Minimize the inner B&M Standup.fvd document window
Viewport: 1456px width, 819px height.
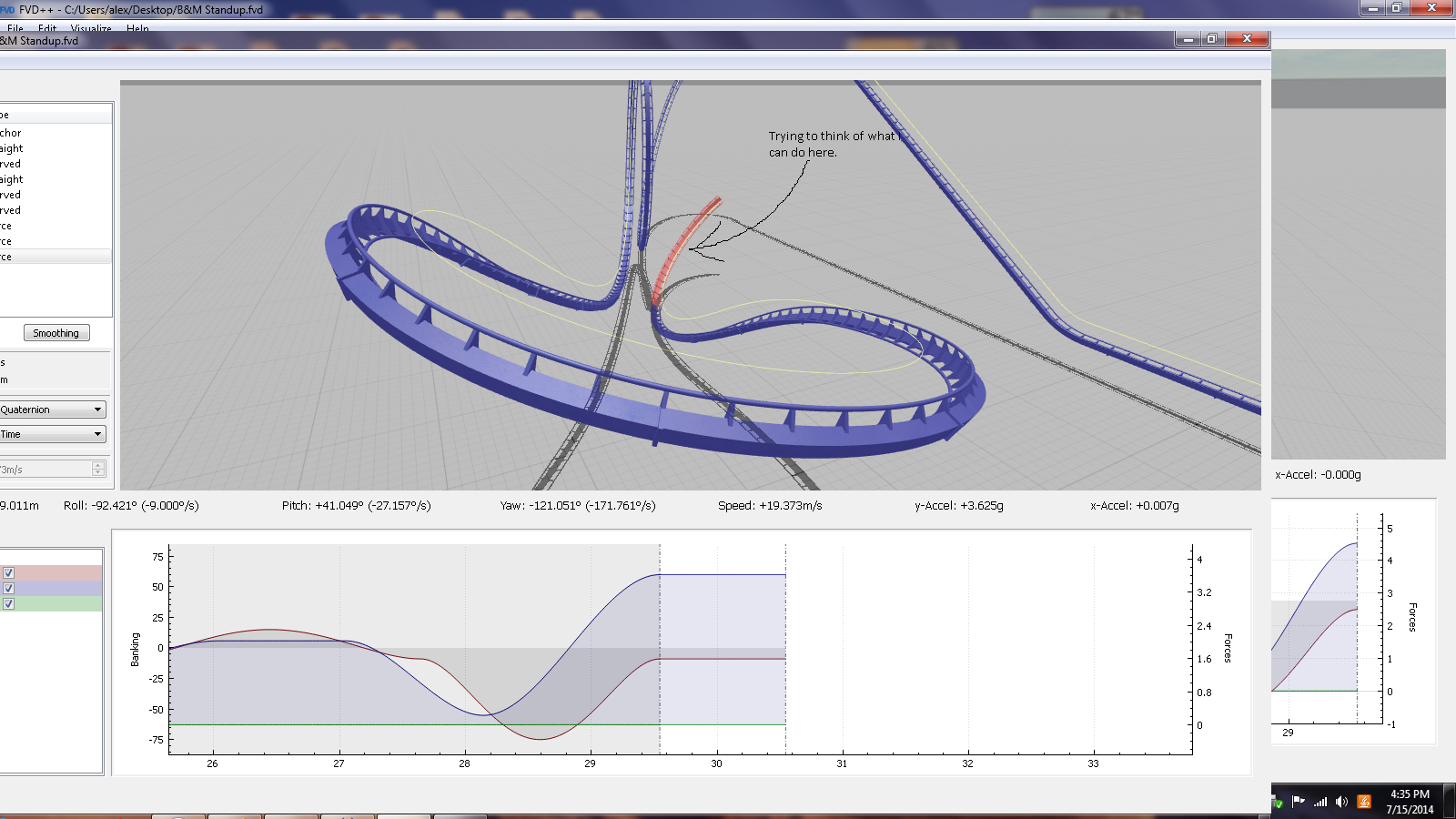pos(1188,39)
